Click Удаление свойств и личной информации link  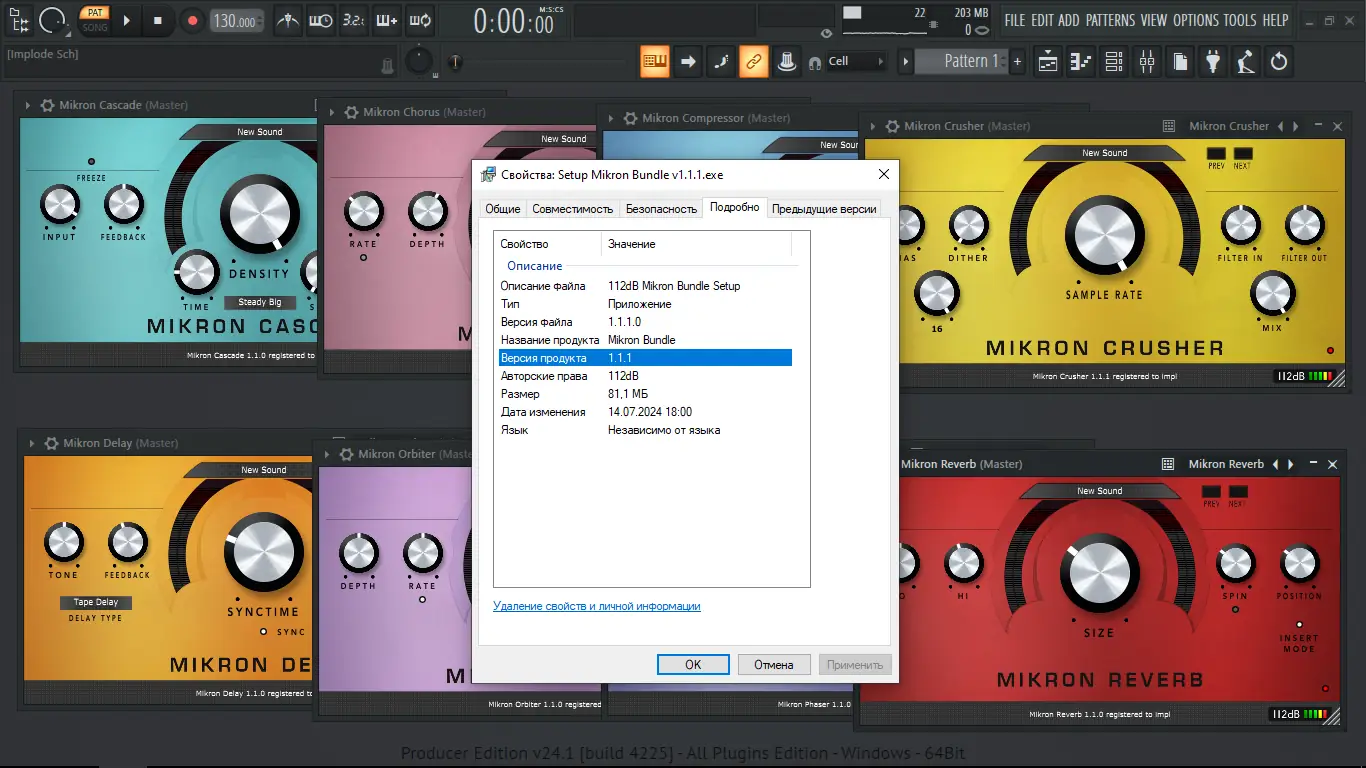tap(597, 606)
